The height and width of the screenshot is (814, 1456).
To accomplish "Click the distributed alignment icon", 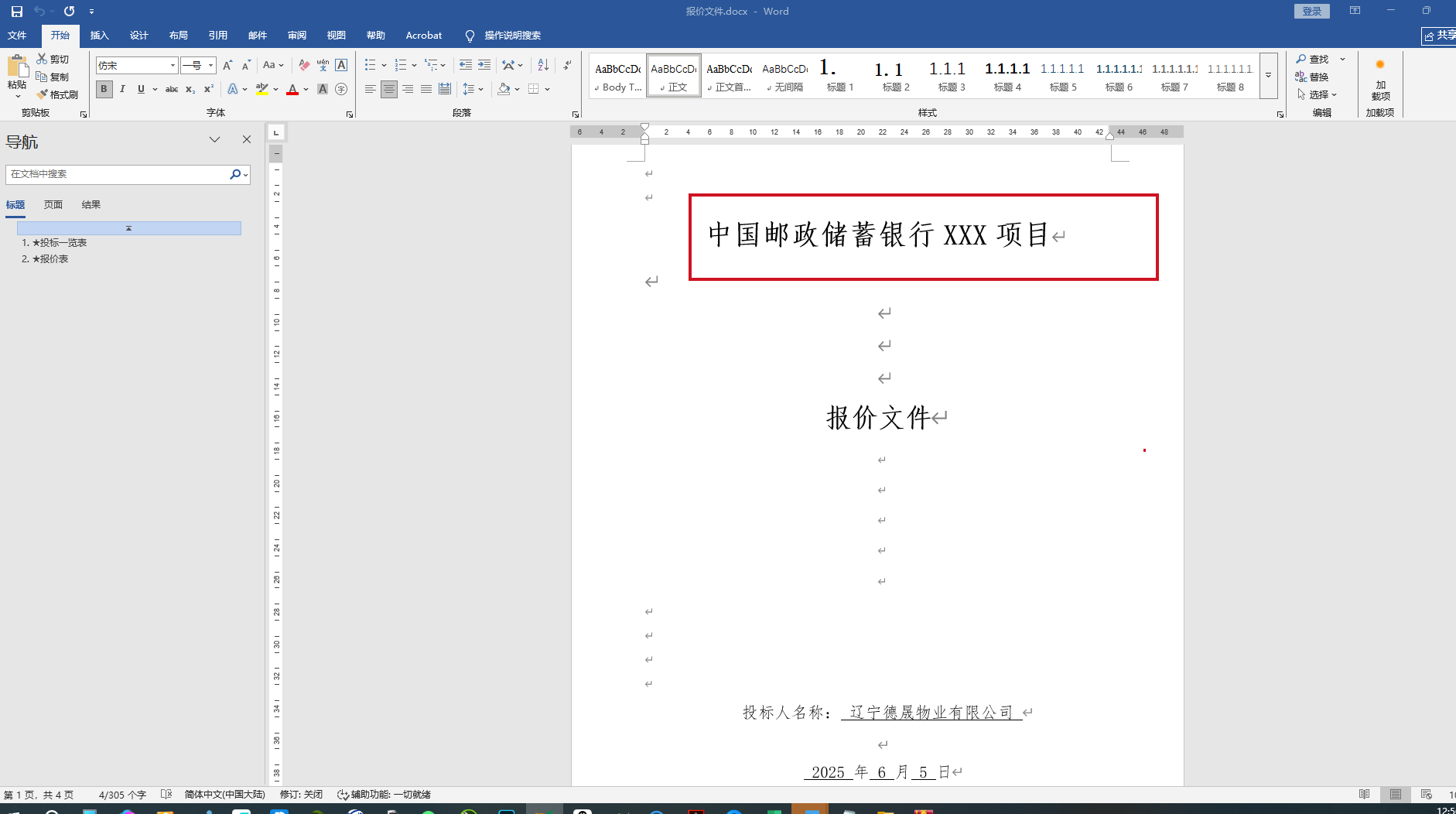I will click(445, 89).
